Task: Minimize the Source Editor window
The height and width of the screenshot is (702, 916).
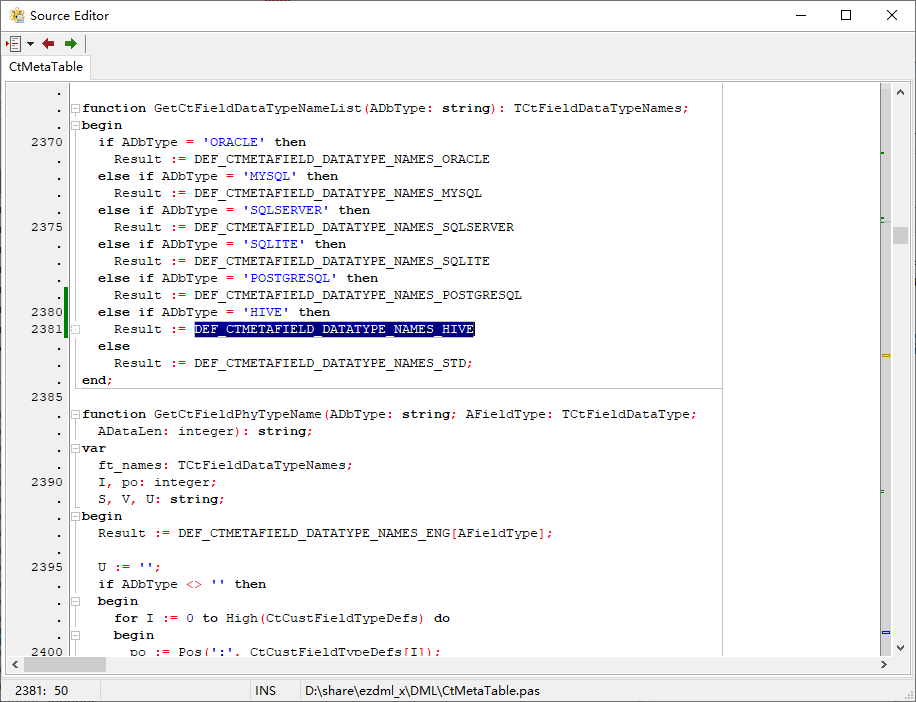Action: tap(801, 15)
